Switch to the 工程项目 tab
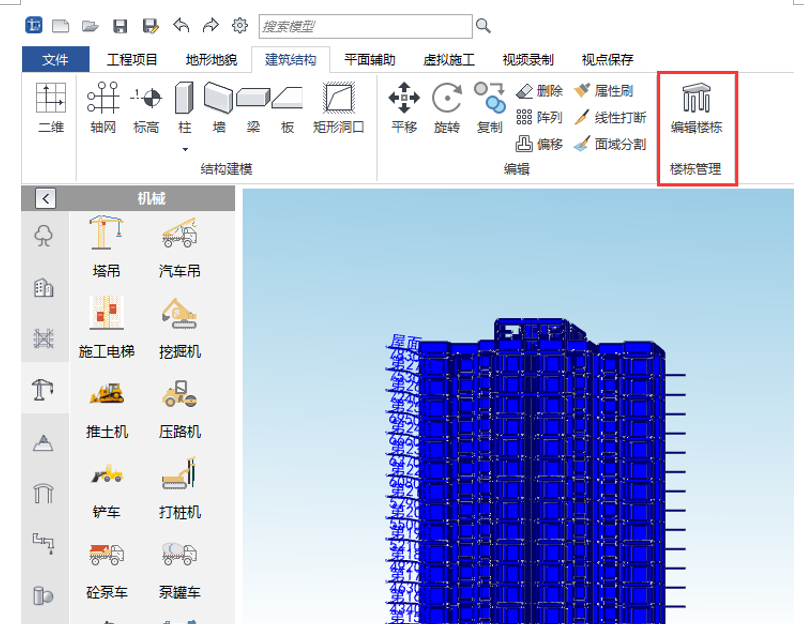The height and width of the screenshot is (624, 804). pos(132,59)
